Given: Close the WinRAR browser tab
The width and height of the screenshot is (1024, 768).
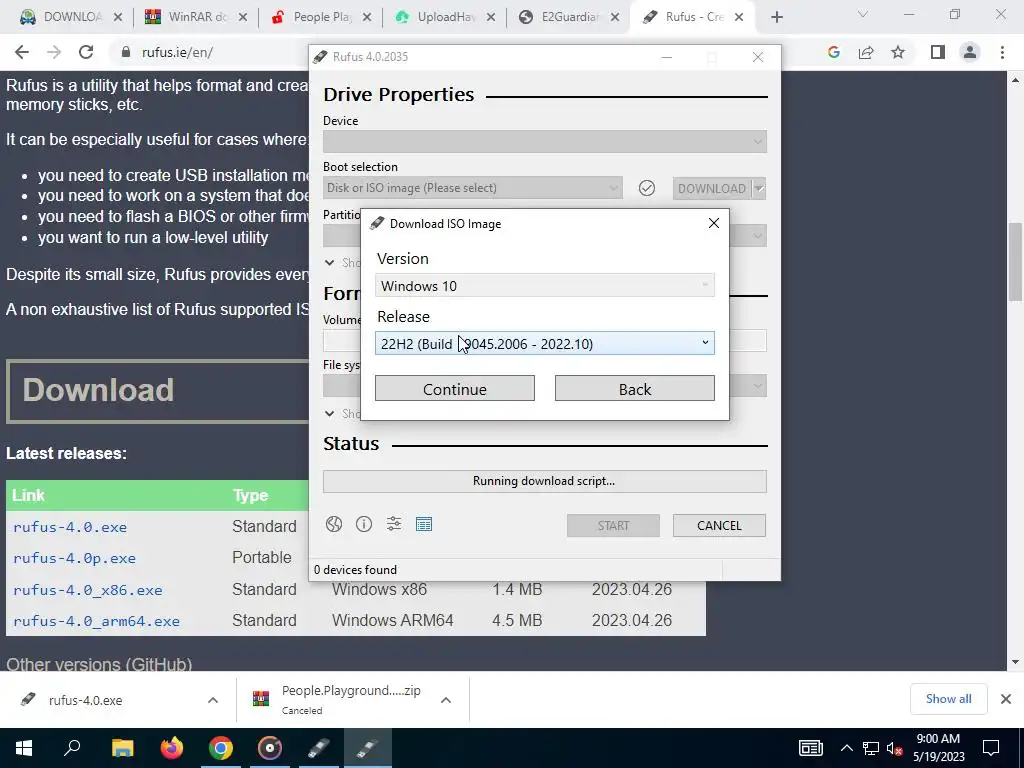Looking at the screenshot, I should pos(242,18).
